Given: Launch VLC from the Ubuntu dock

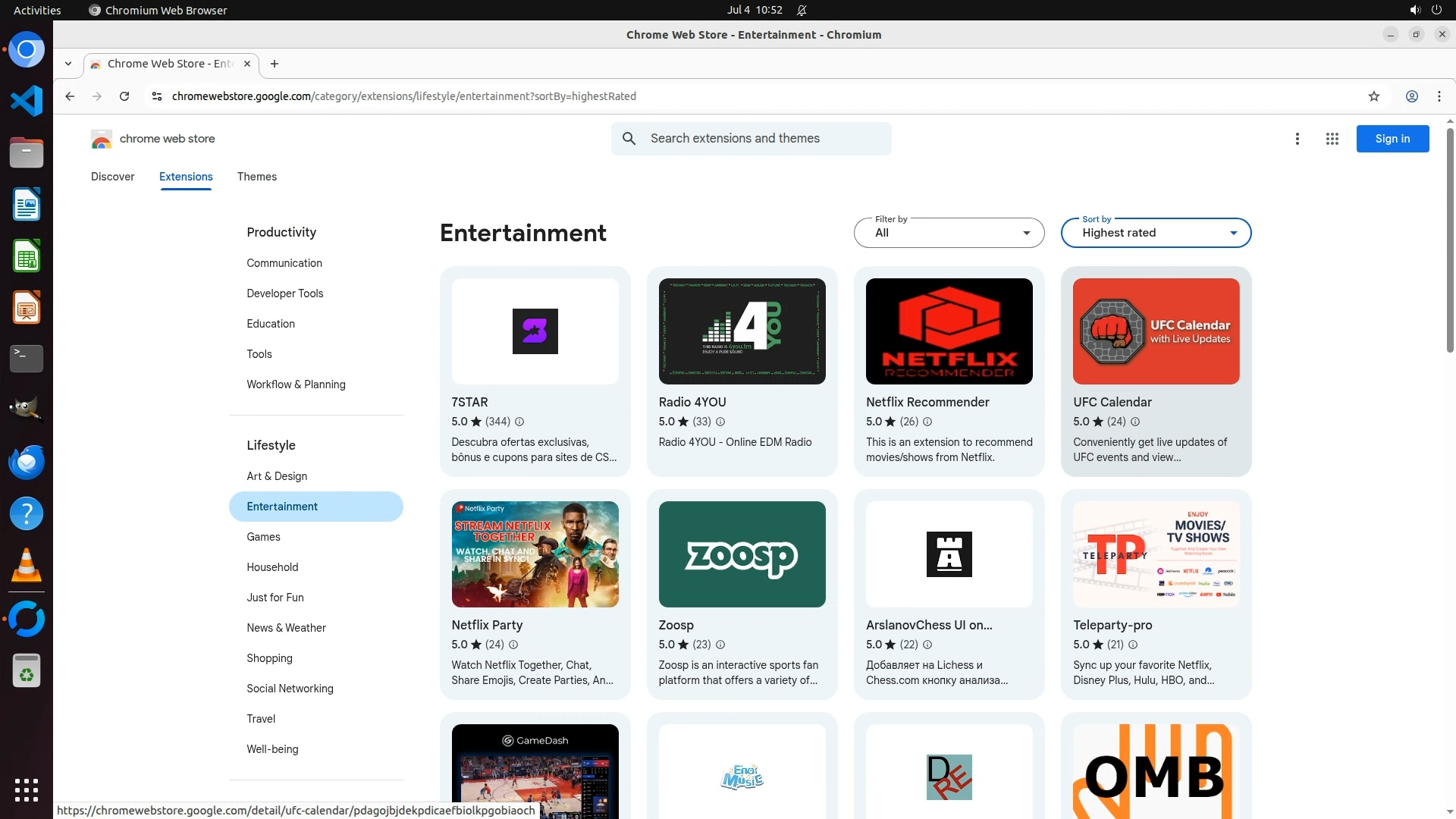Looking at the screenshot, I should (x=27, y=566).
